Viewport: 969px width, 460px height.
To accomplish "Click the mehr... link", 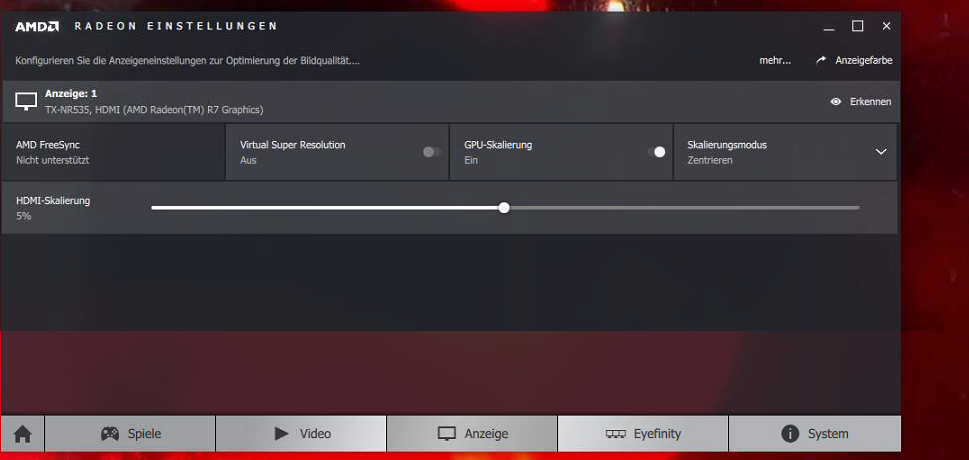I will (775, 61).
